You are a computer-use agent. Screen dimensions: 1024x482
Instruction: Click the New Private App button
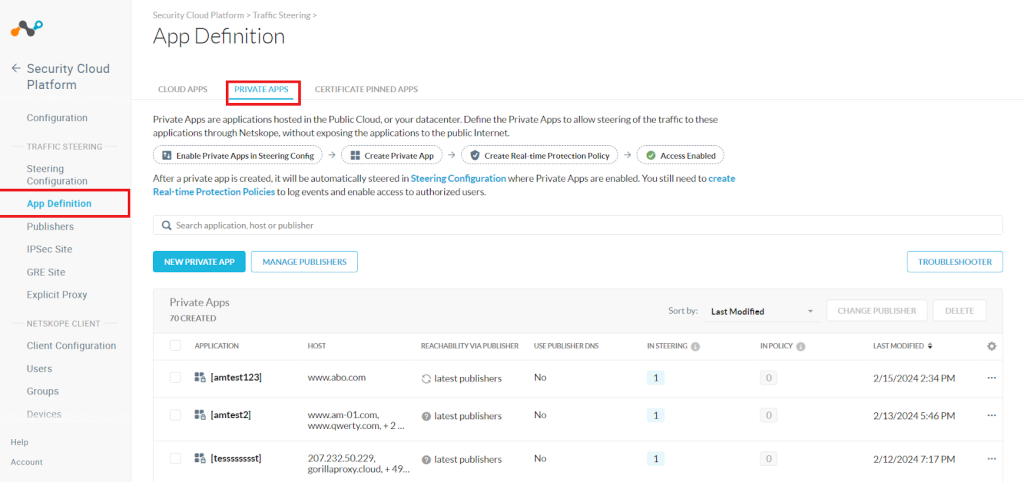[199, 262]
